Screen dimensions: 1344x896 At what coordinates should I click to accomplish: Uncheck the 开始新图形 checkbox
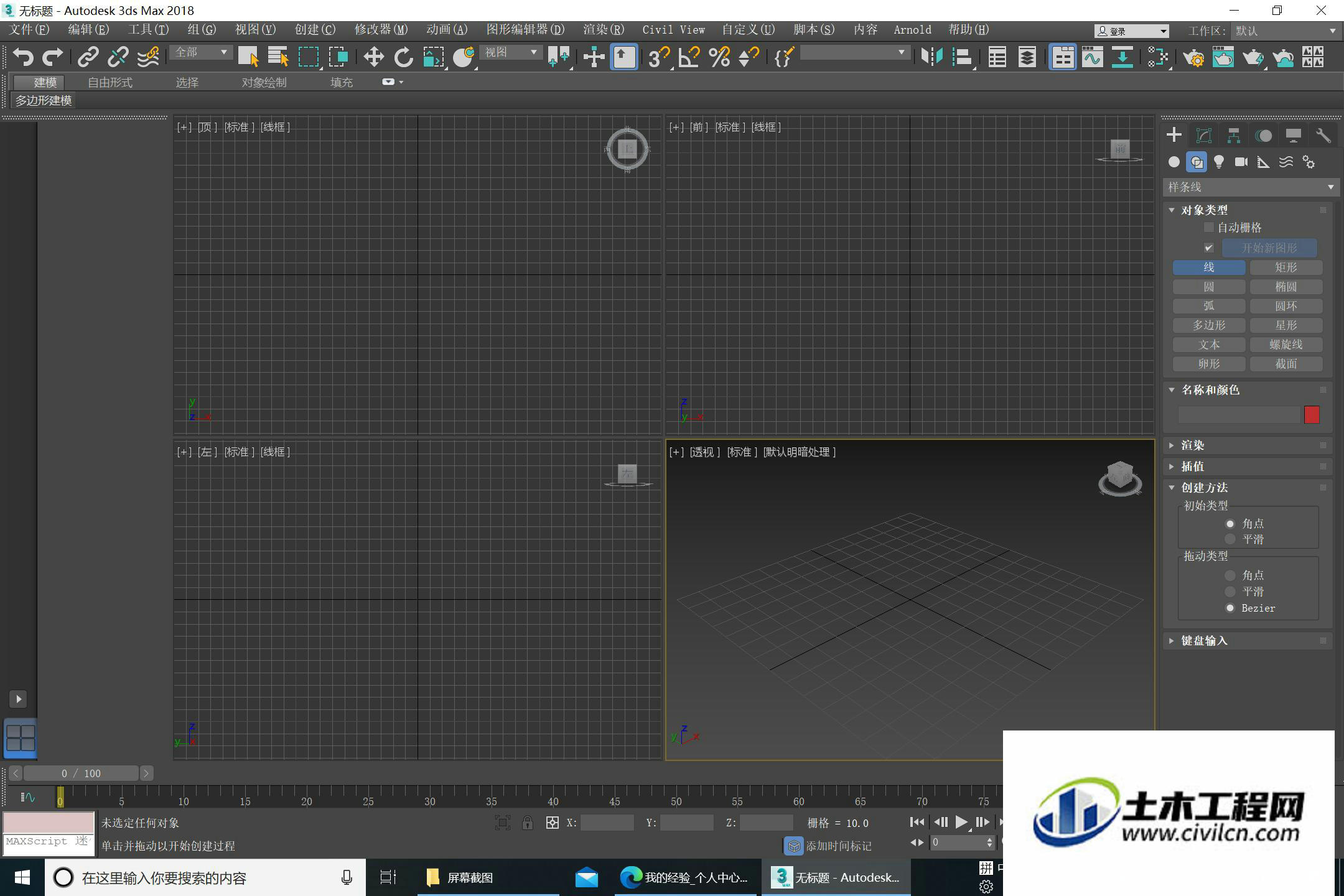(x=1209, y=248)
